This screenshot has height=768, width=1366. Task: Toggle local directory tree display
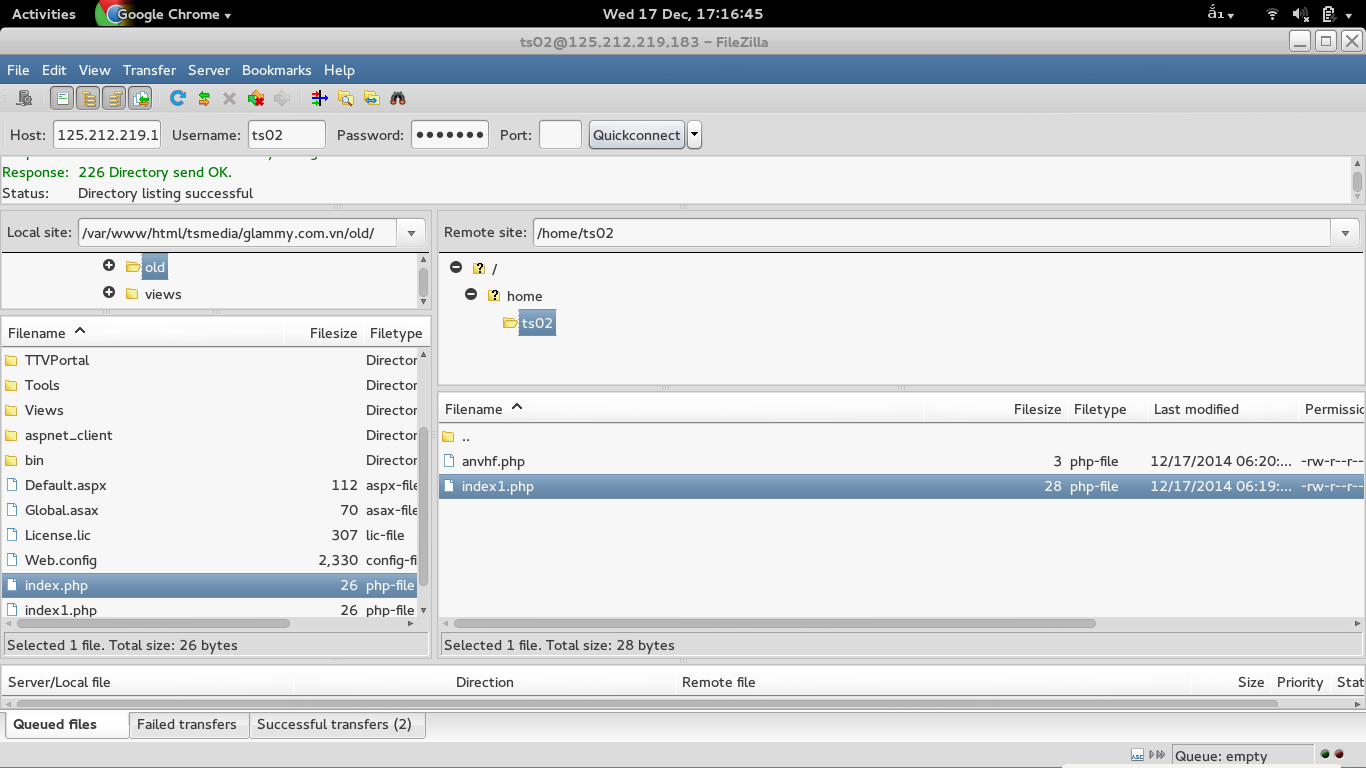point(89,98)
